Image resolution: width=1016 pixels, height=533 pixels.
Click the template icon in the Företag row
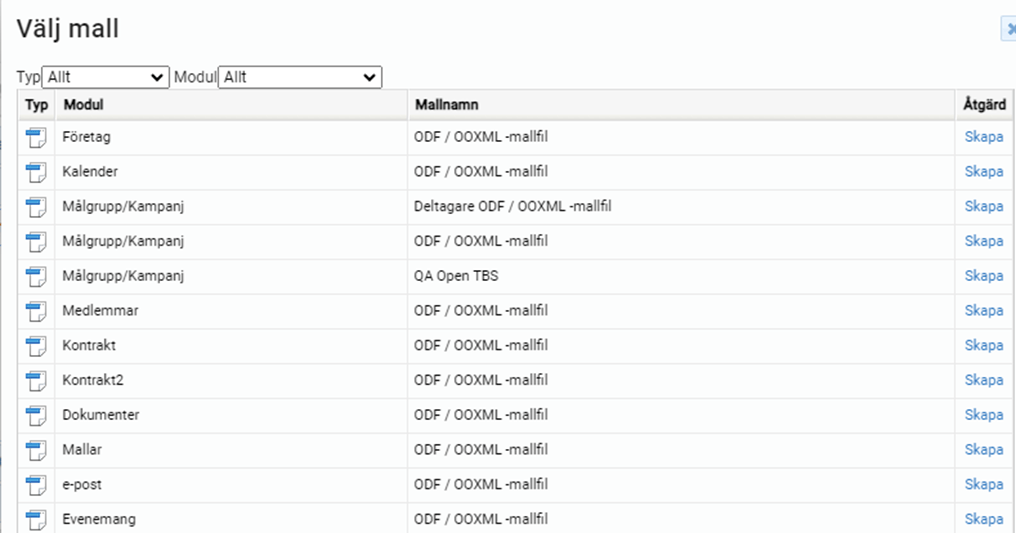click(36, 137)
